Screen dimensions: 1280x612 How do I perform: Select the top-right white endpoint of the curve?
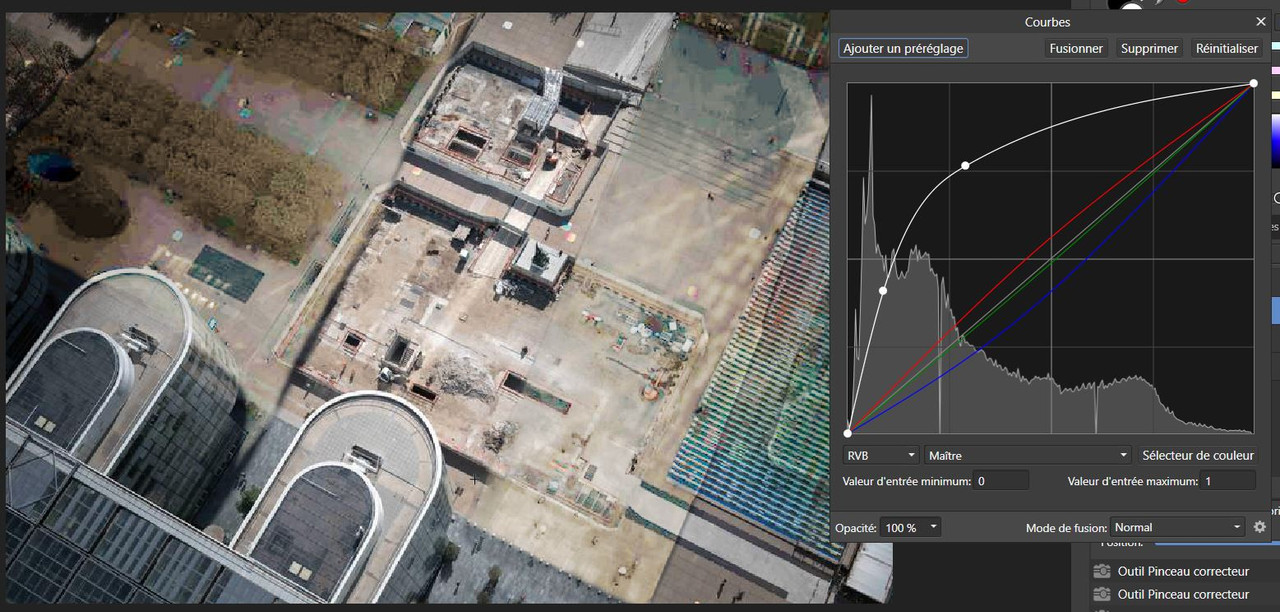[x=1253, y=84]
